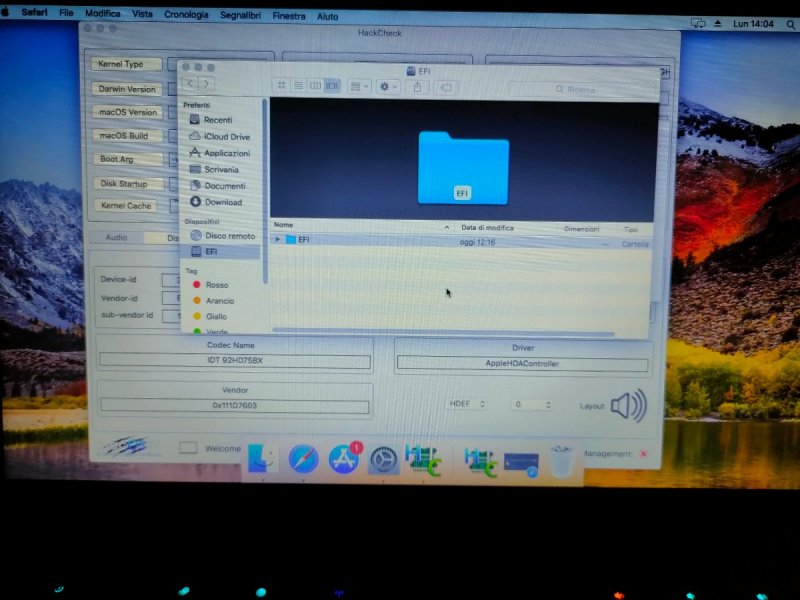
Task: Open App Store from the Dock
Action: 344,459
